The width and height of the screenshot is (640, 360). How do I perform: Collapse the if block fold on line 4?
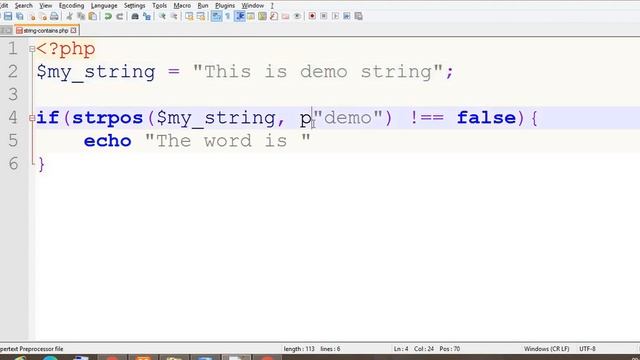32,118
